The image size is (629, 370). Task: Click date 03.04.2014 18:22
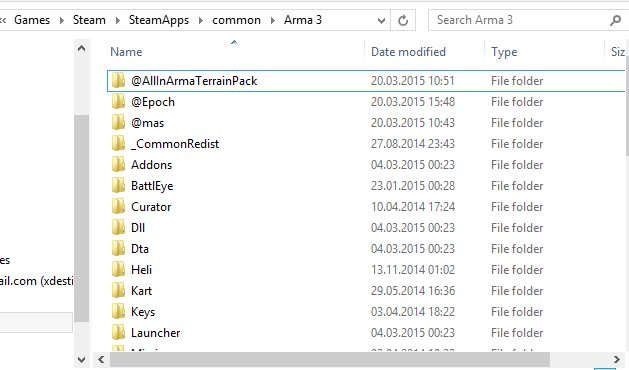coord(413,311)
